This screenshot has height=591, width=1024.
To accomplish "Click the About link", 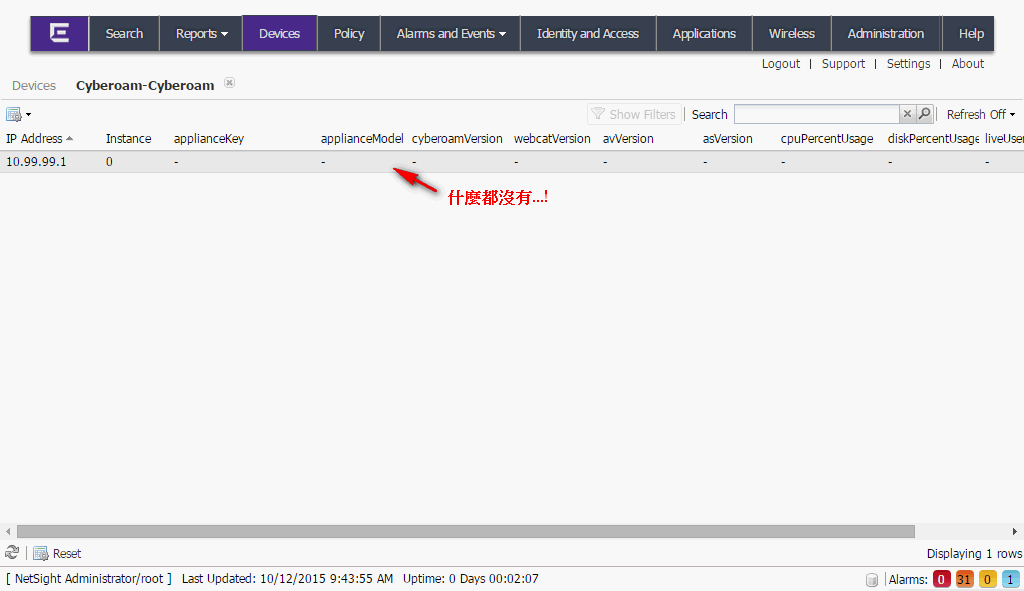I will 967,63.
